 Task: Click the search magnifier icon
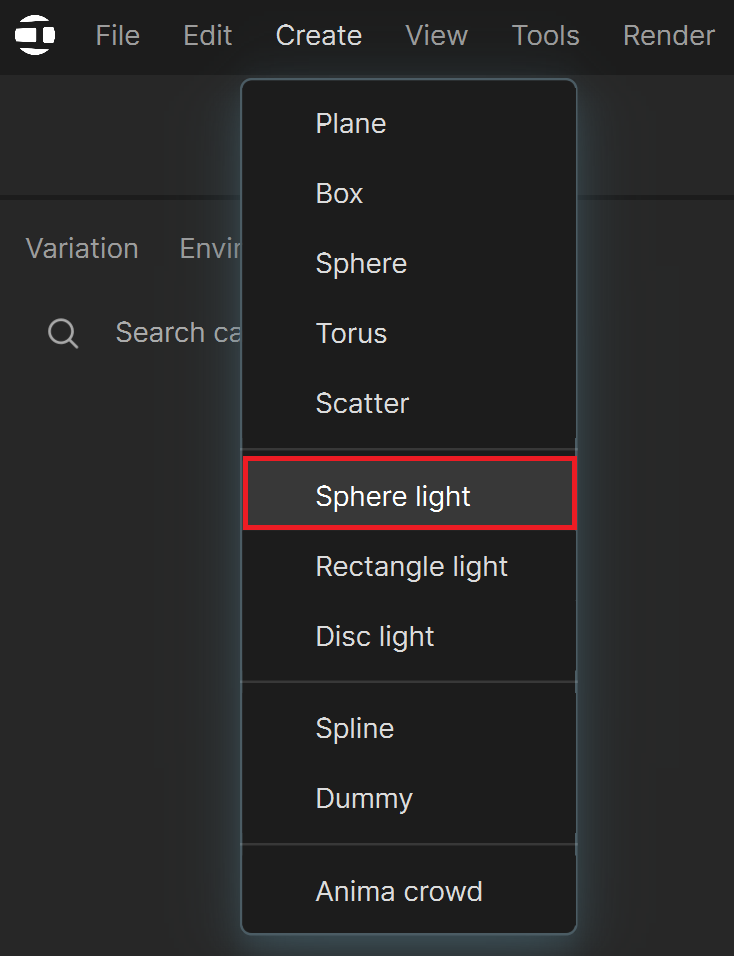(x=63, y=334)
